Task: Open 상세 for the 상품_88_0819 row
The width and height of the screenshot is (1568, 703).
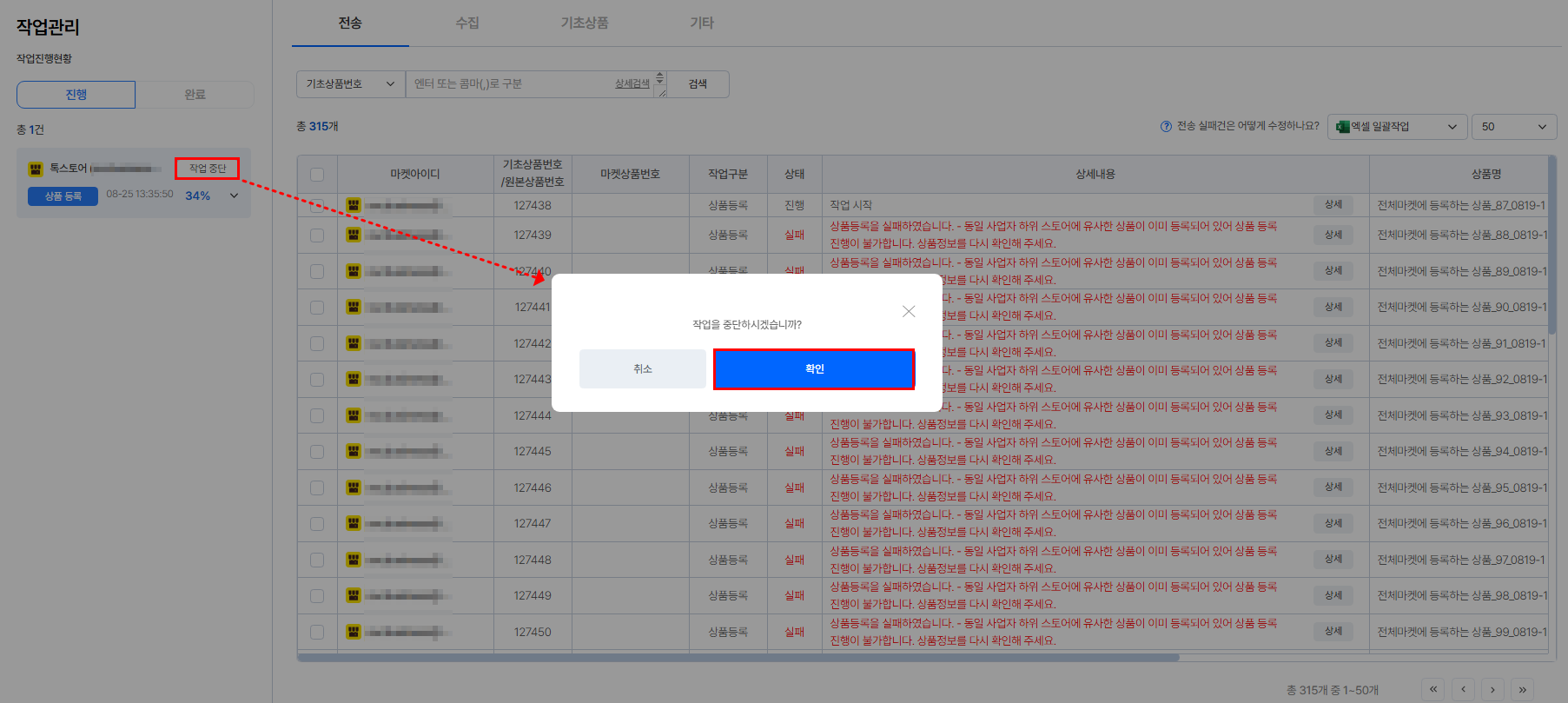Action: (x=1333, y=235)
